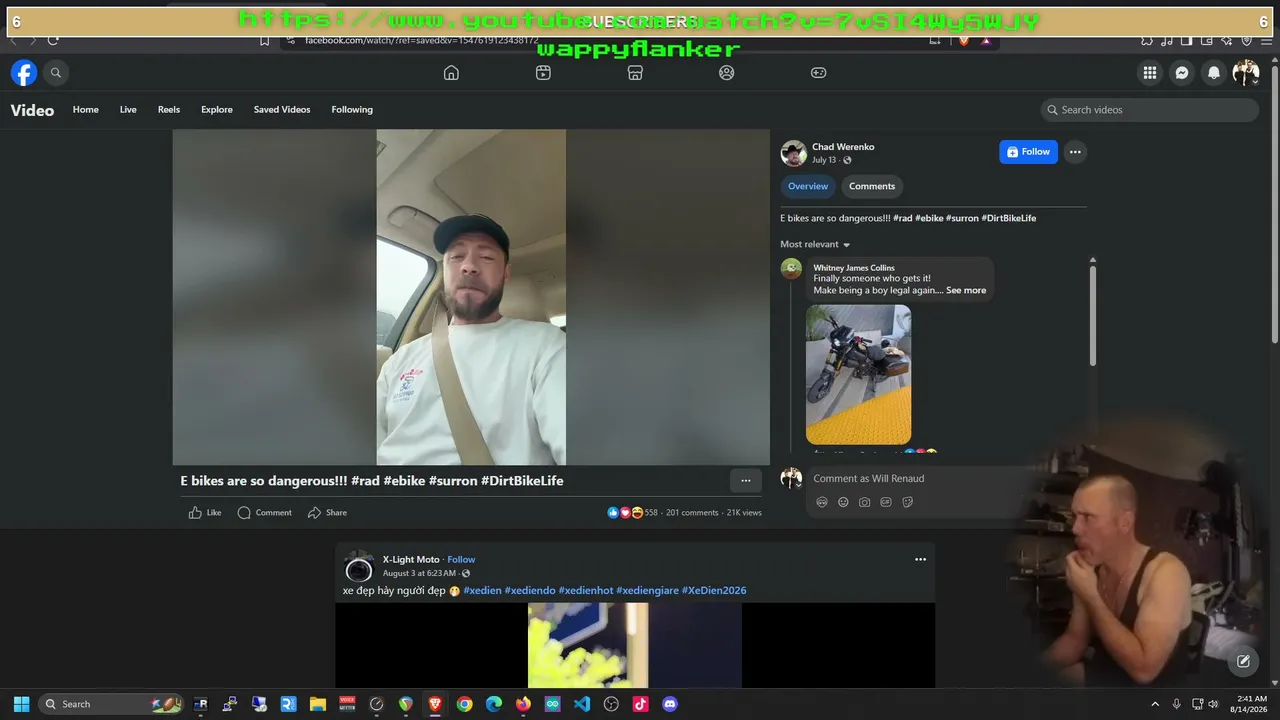Open the Messenger icon
This screenshot has width=1280, height=720.
pos(1182,73)
